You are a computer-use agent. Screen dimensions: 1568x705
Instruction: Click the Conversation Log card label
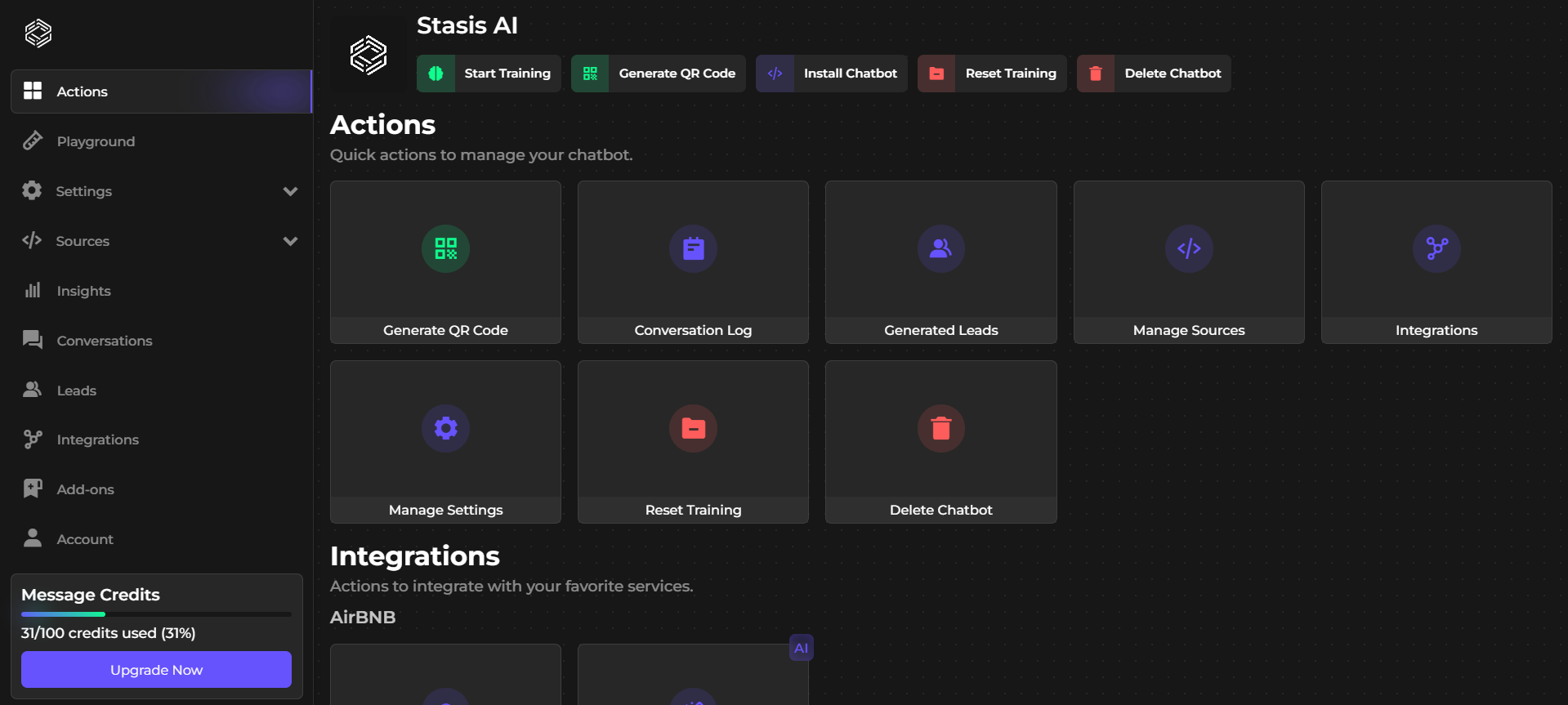click(x=693, y=330)
